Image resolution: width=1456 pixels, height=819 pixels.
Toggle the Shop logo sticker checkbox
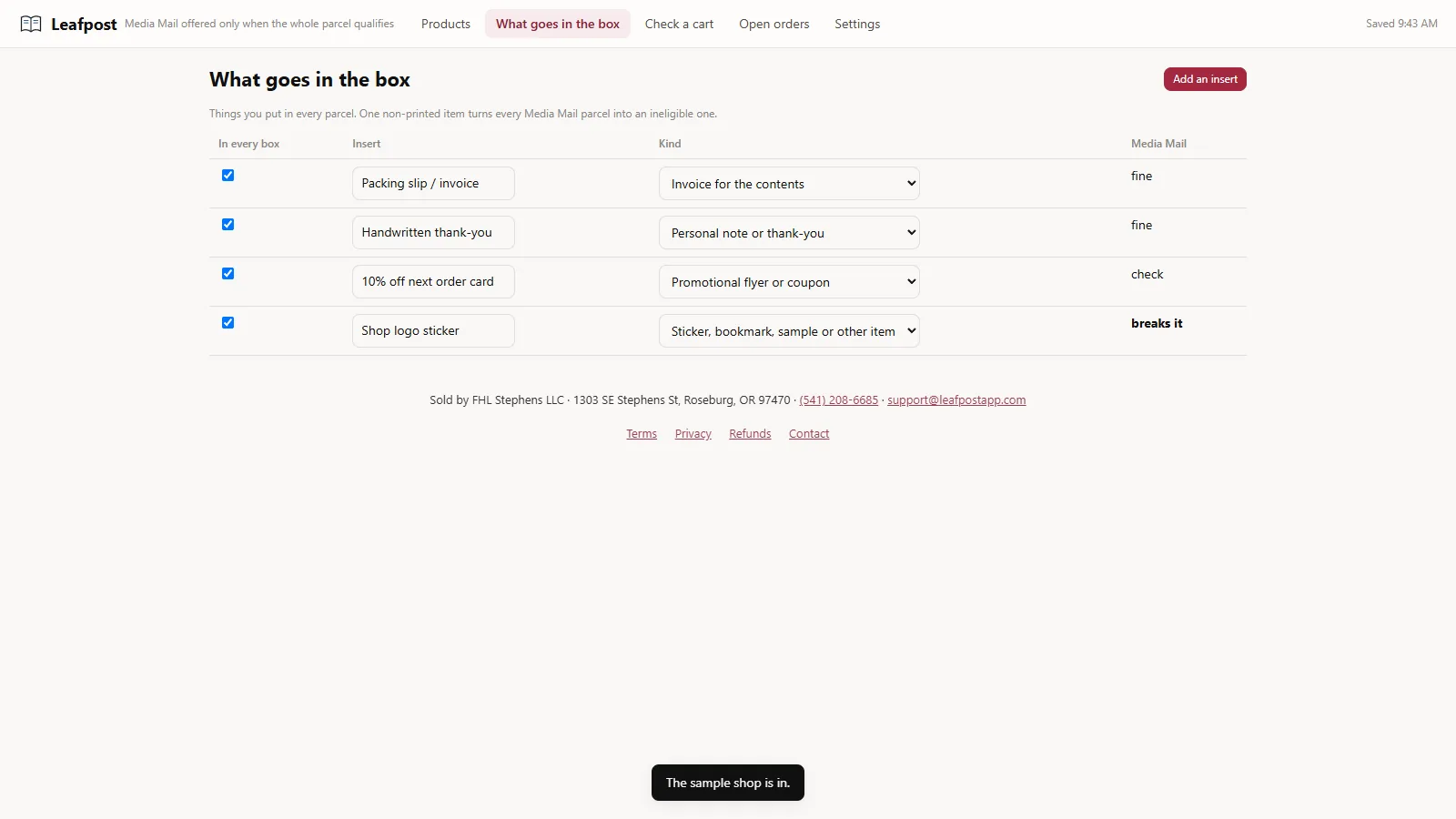coord(227,323)
